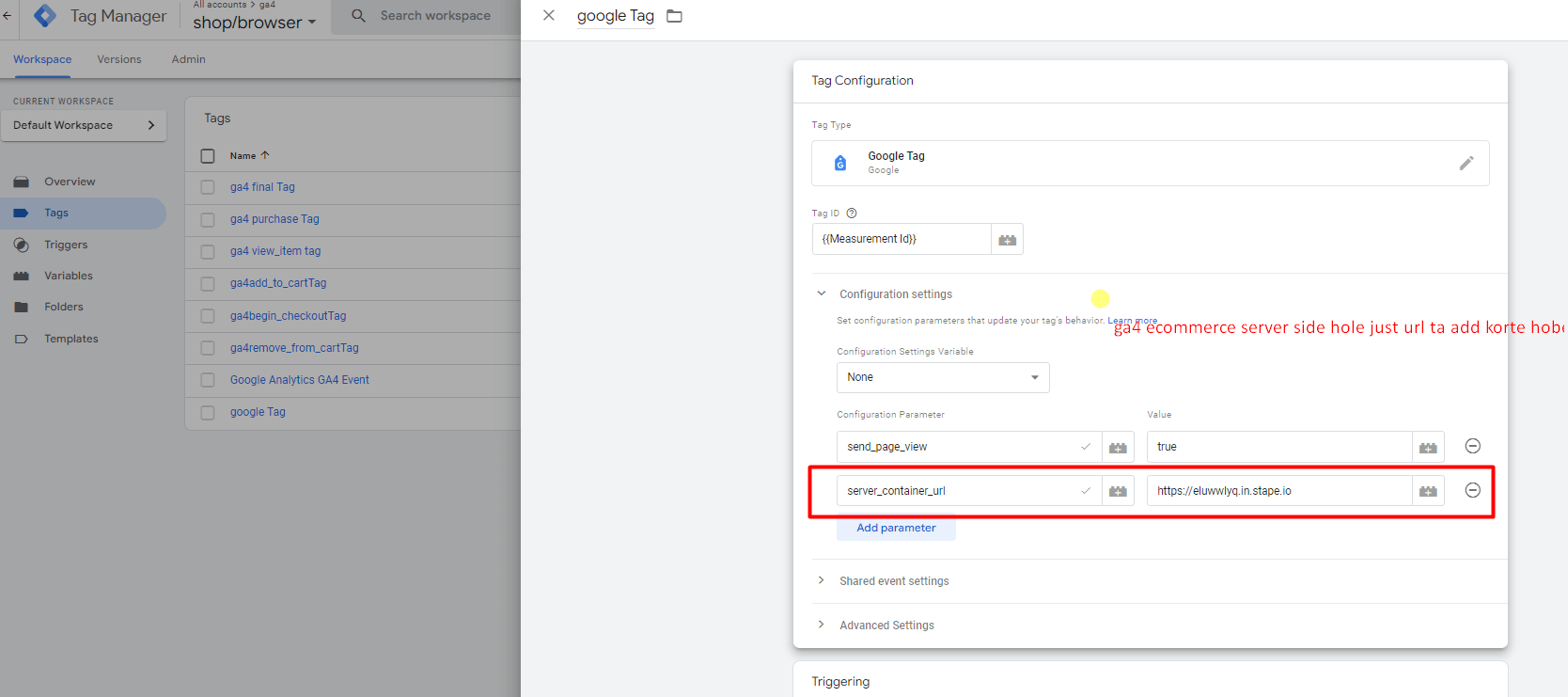Check the ga4remove_from_cartTag checkbox
Image resolution: width=1568 pixels, height=697 pixels.
[208, 348]
